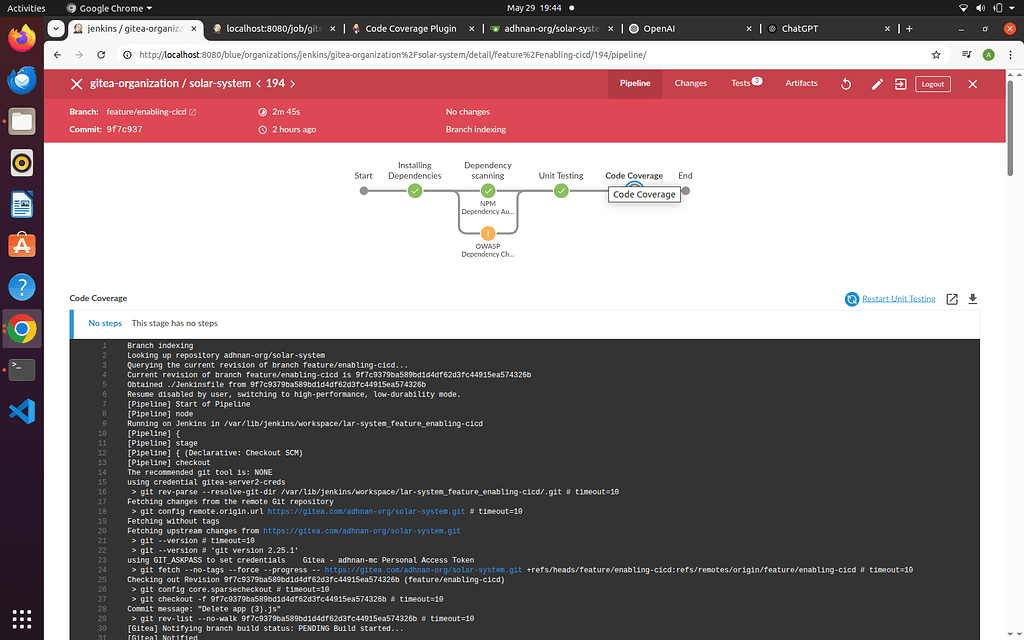Click the rerun pipeline icon in header
The width and height of the screenshot is (1024, 640).
pos(846,84)
